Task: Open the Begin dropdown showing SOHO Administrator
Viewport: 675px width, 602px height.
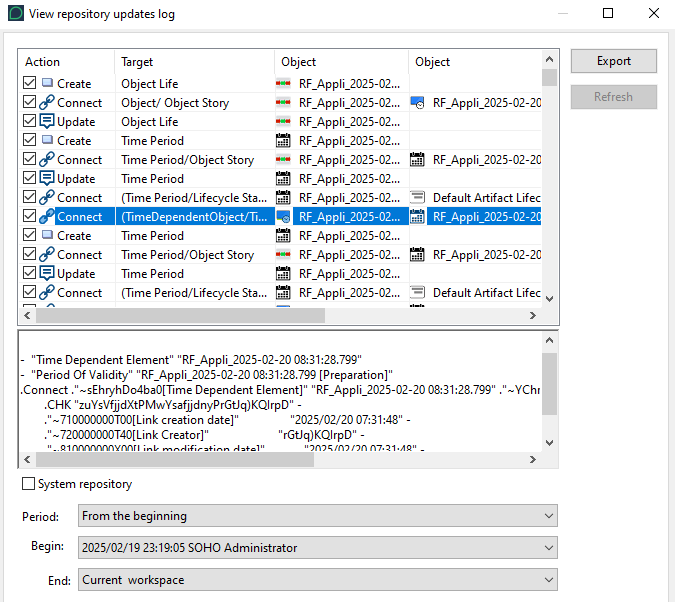Action: point(317,548)
